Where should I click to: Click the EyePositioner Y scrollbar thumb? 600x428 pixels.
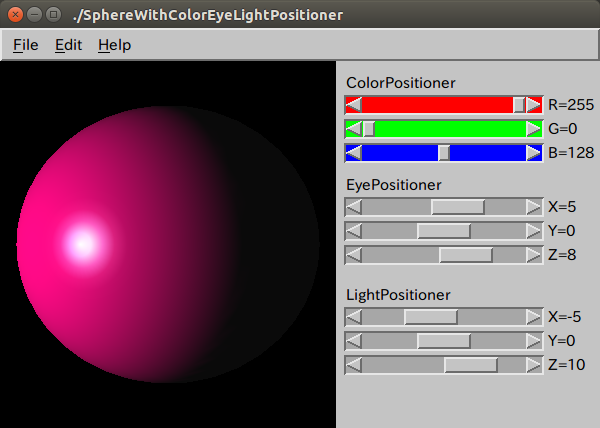tap(444, 231)
